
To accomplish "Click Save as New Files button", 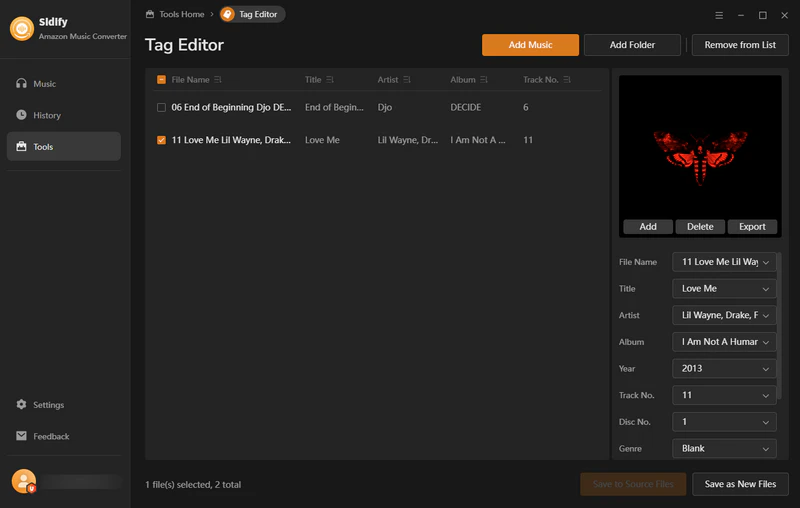I will click(740, 484).
